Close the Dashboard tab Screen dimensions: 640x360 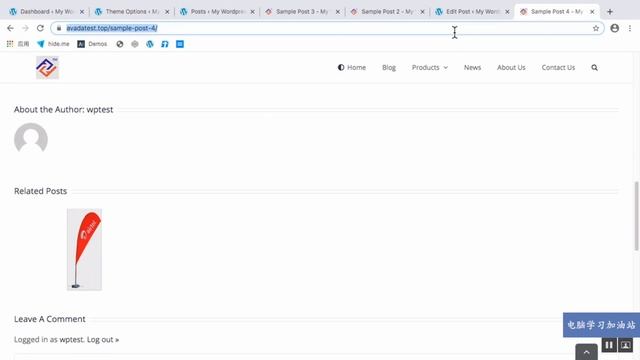82,12
